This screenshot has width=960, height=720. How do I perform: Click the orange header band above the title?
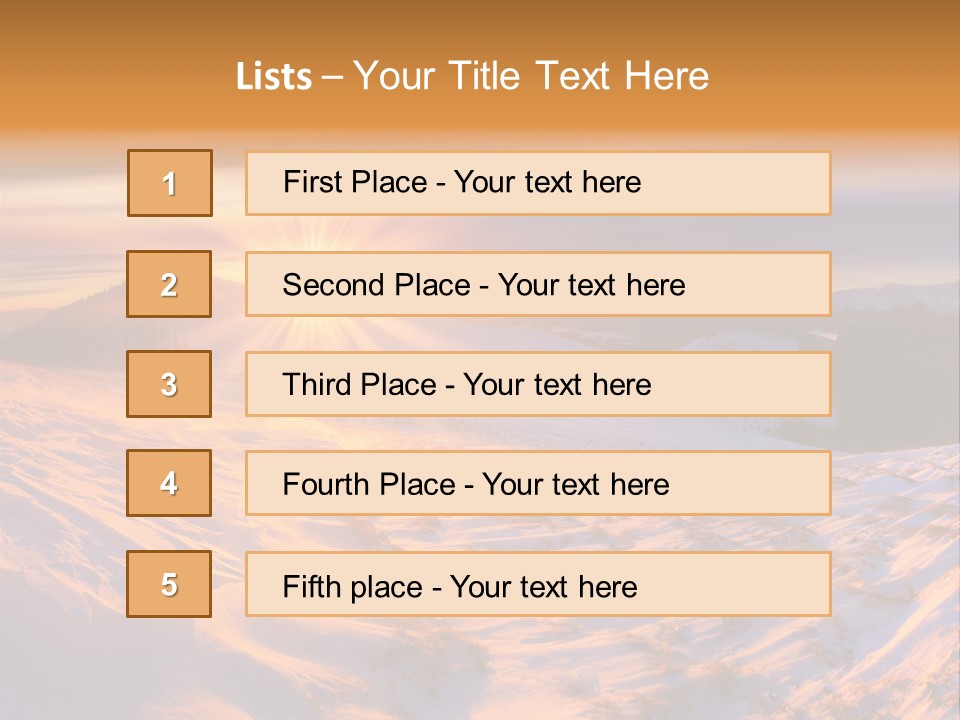(x=480, y=24)
